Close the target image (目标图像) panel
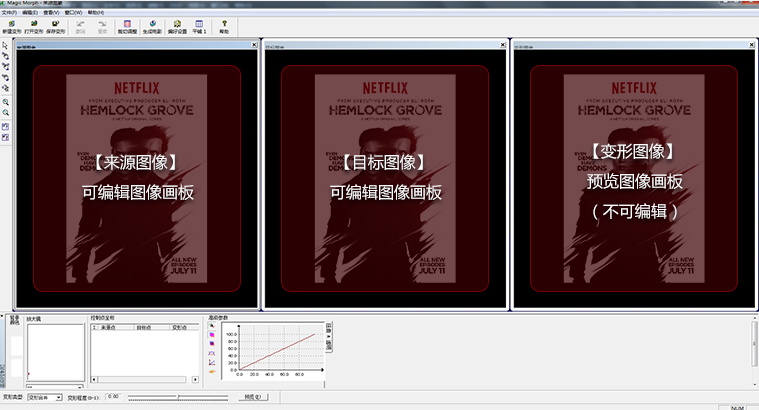This screenshot has height=410, width=759. [x=503, y=45]
